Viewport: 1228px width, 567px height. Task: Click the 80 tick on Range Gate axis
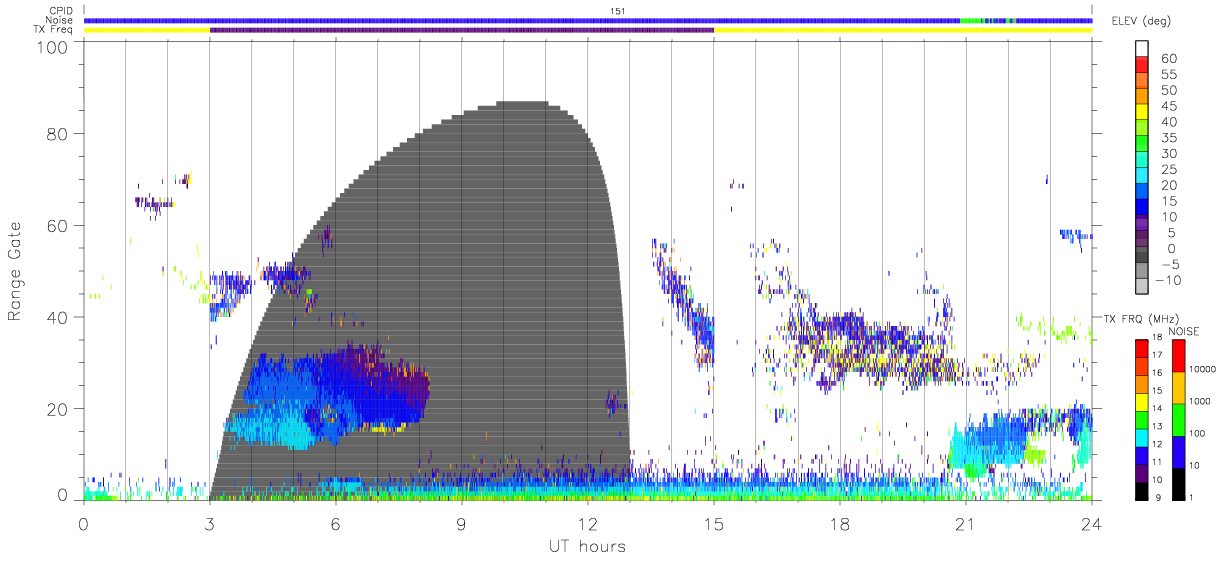point(58,134)
